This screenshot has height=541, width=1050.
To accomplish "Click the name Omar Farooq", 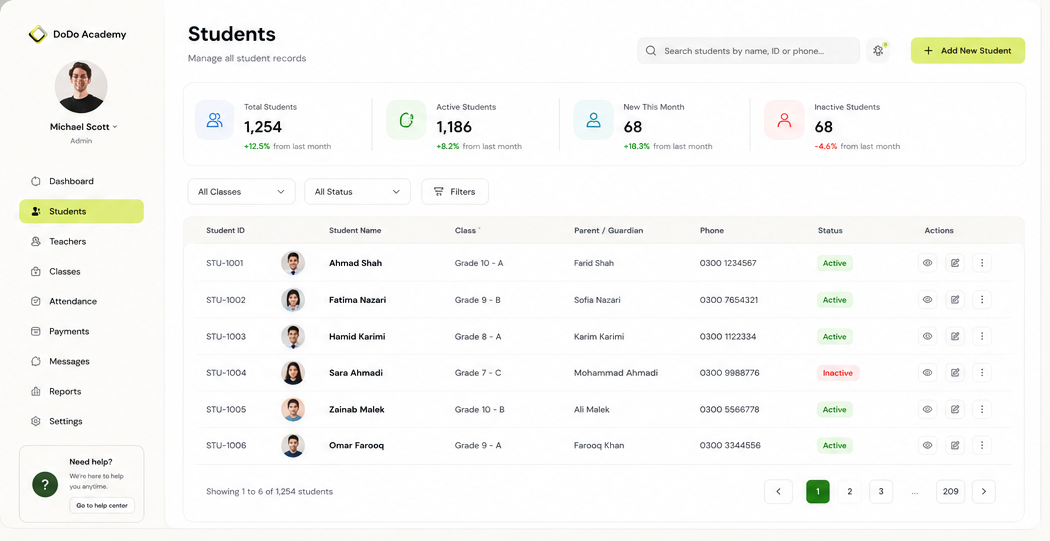I will 356,446.
